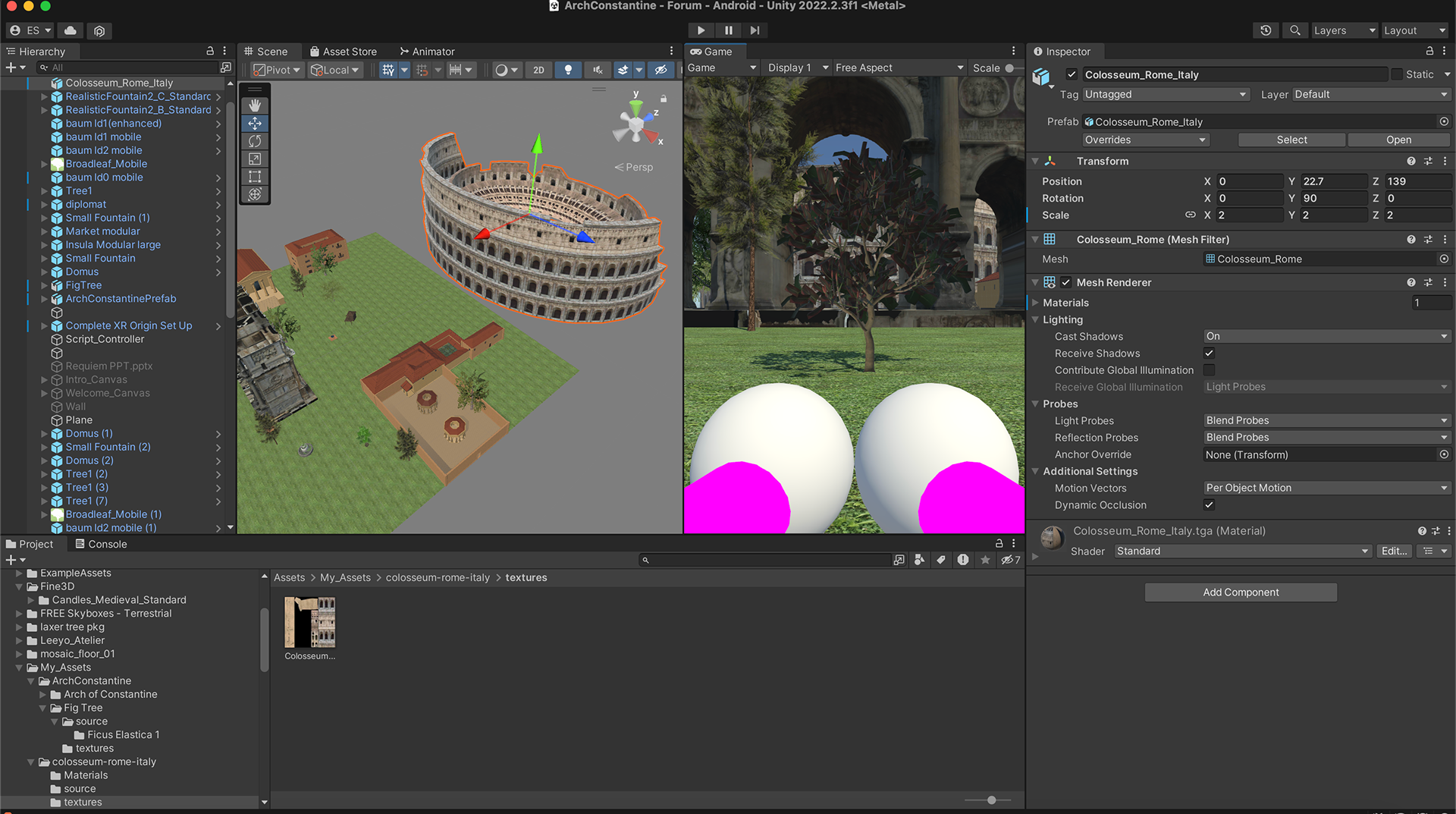Open Shader dropdown showing Standard
This screenshot has height=814, width=1456.
[1242, 551]
